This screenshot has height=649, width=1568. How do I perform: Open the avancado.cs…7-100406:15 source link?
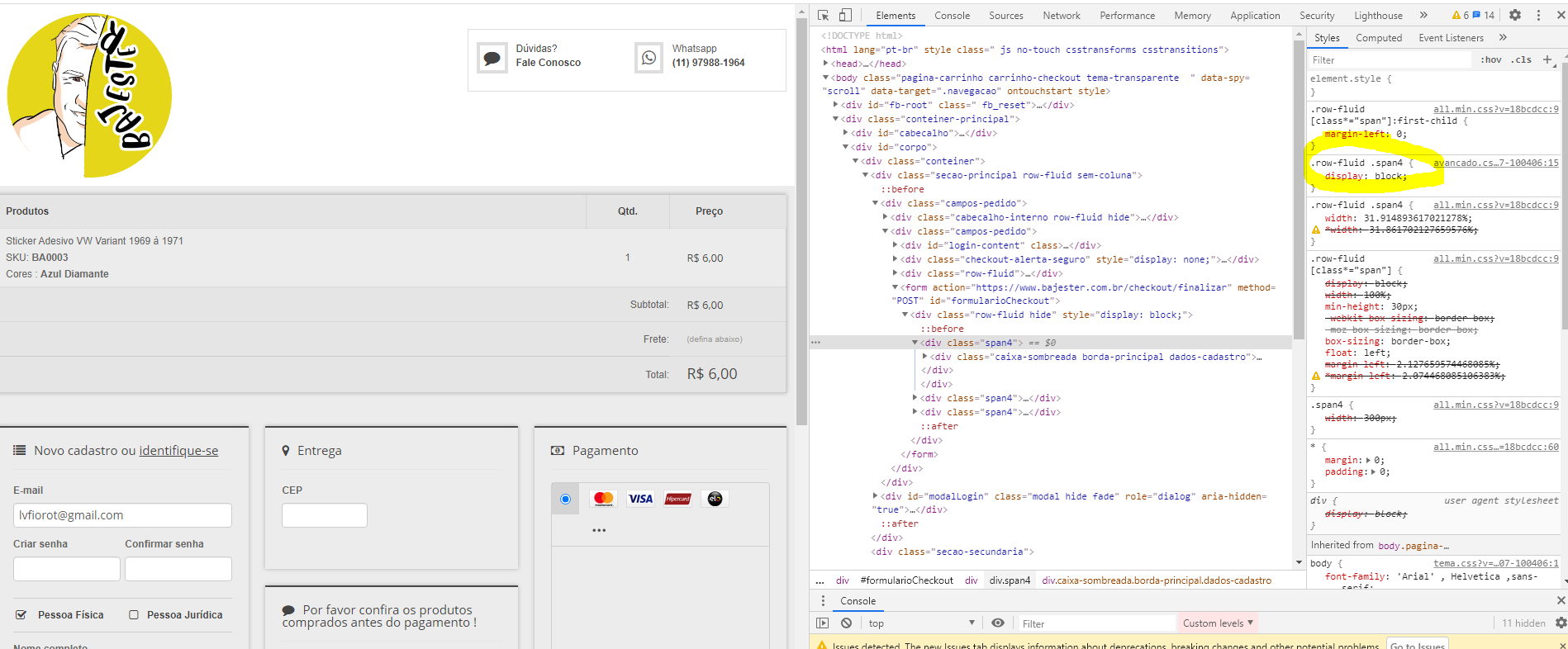click(1495, 163)
